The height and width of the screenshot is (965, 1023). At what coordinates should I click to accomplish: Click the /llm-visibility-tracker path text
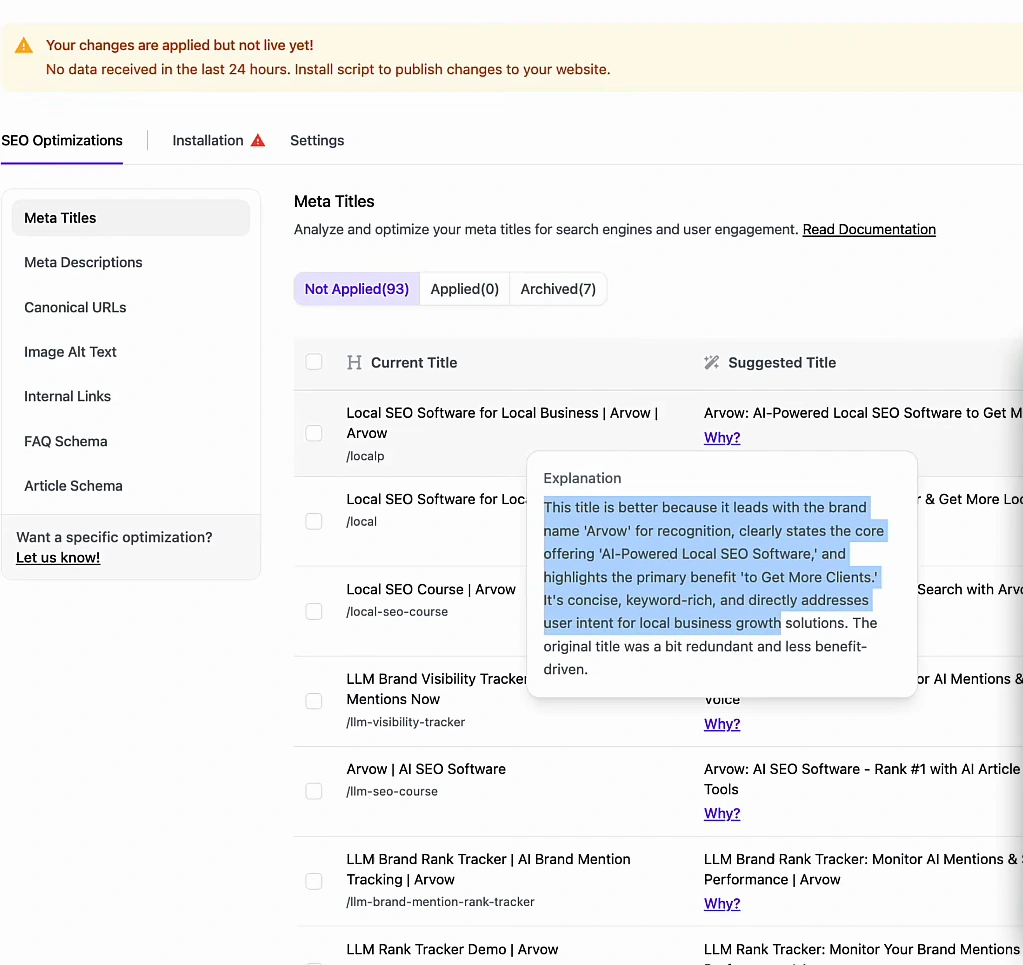(405, 722)
